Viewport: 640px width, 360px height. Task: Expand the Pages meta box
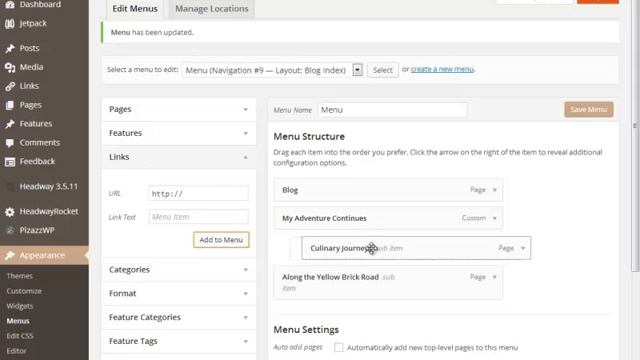click(x=179, y=109)
